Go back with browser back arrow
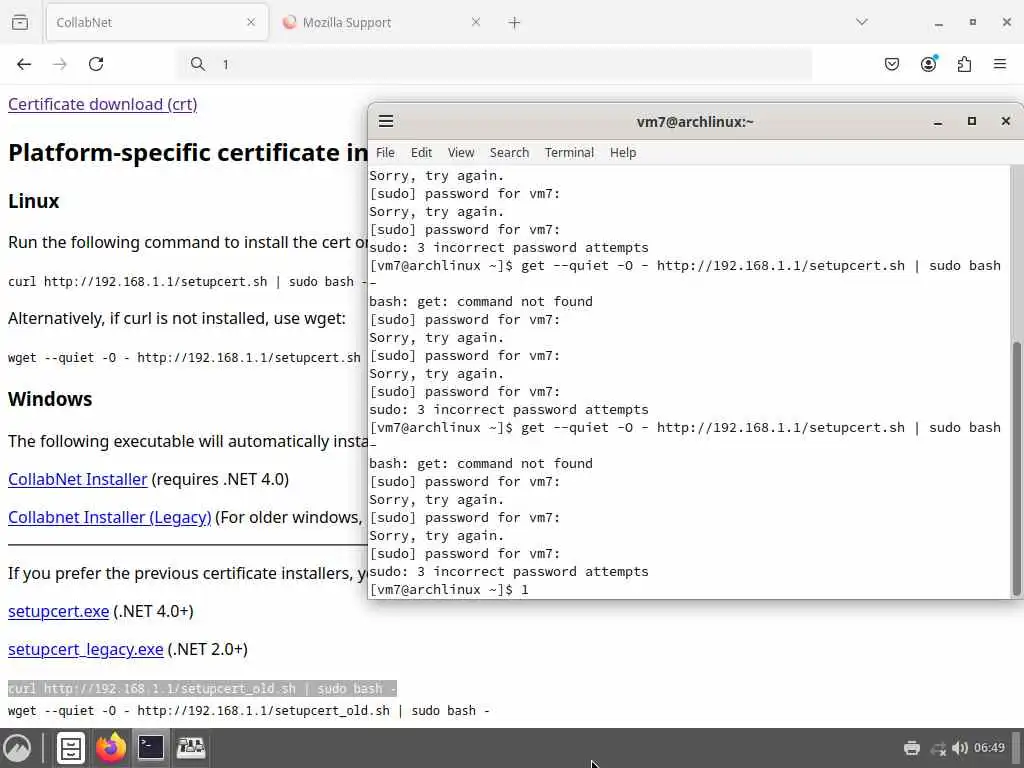 coord(24,64)
